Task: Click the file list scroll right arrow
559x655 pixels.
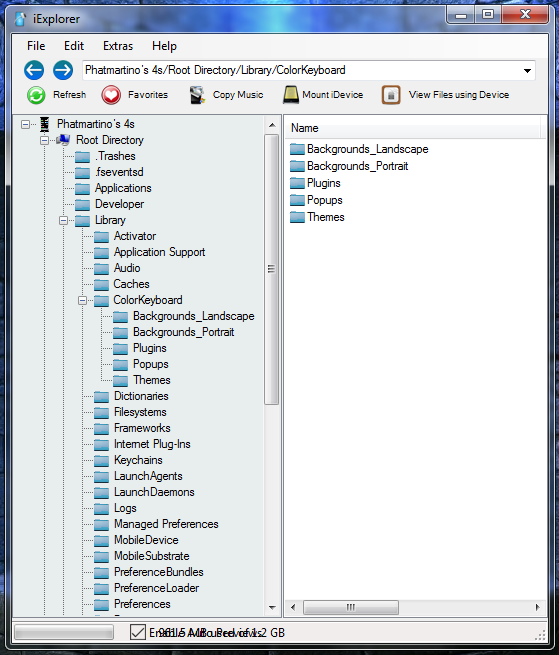Action: [537, 607]
